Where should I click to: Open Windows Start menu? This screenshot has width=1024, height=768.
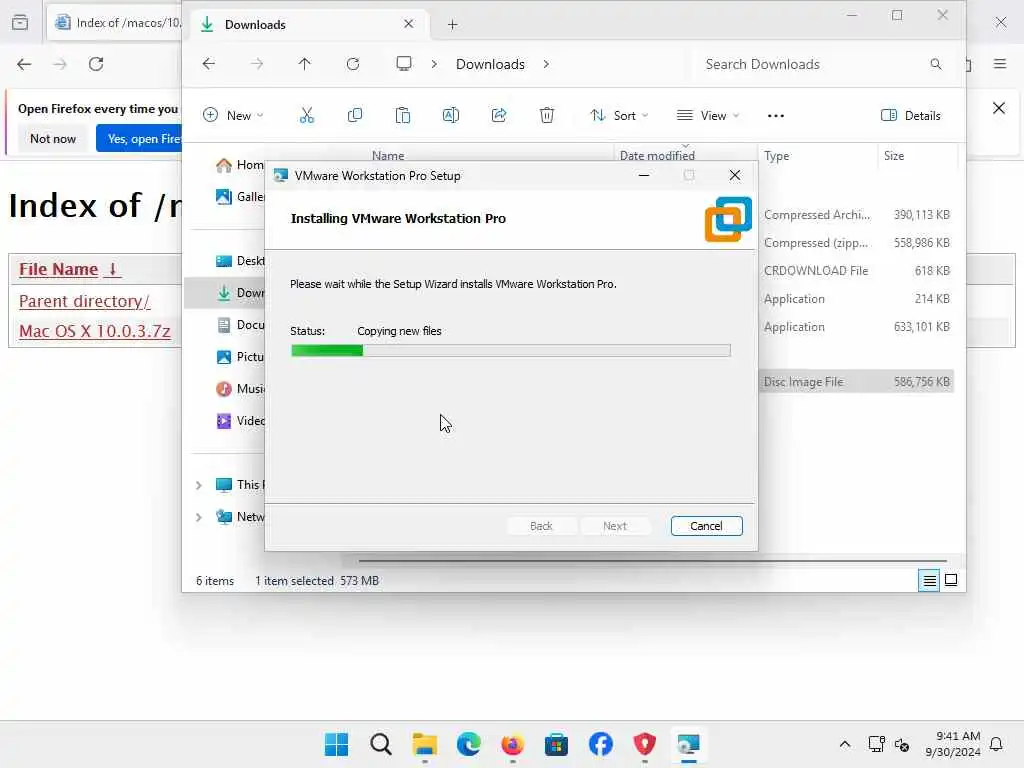(336, 744)
